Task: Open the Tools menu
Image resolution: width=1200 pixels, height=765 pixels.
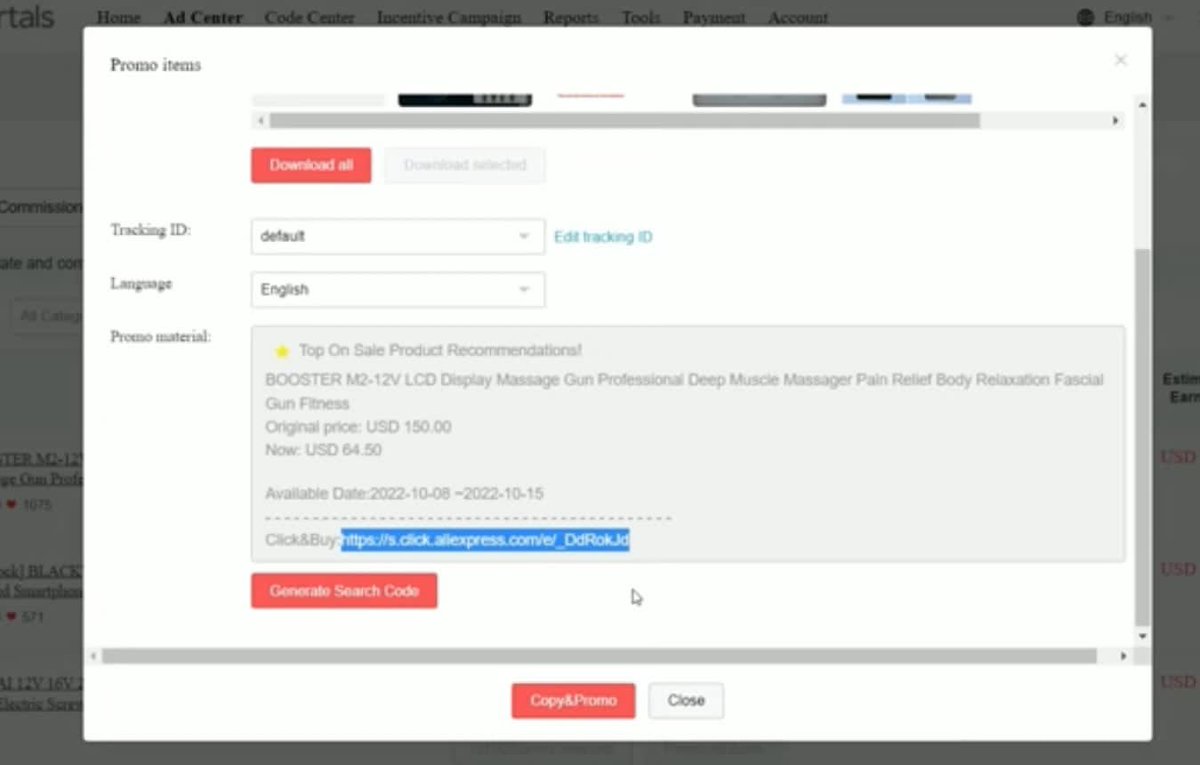Action: pyautogui.click(x=641, y=18)
